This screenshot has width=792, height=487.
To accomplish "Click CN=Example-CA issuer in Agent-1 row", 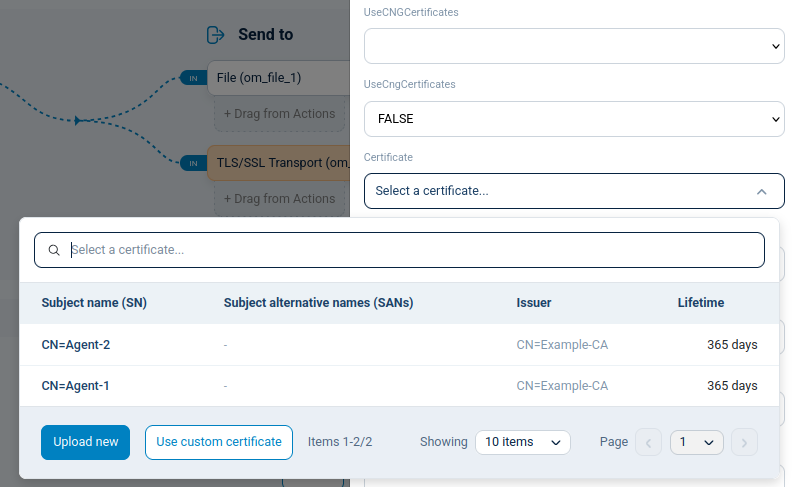I will click(x=562, y=386).
